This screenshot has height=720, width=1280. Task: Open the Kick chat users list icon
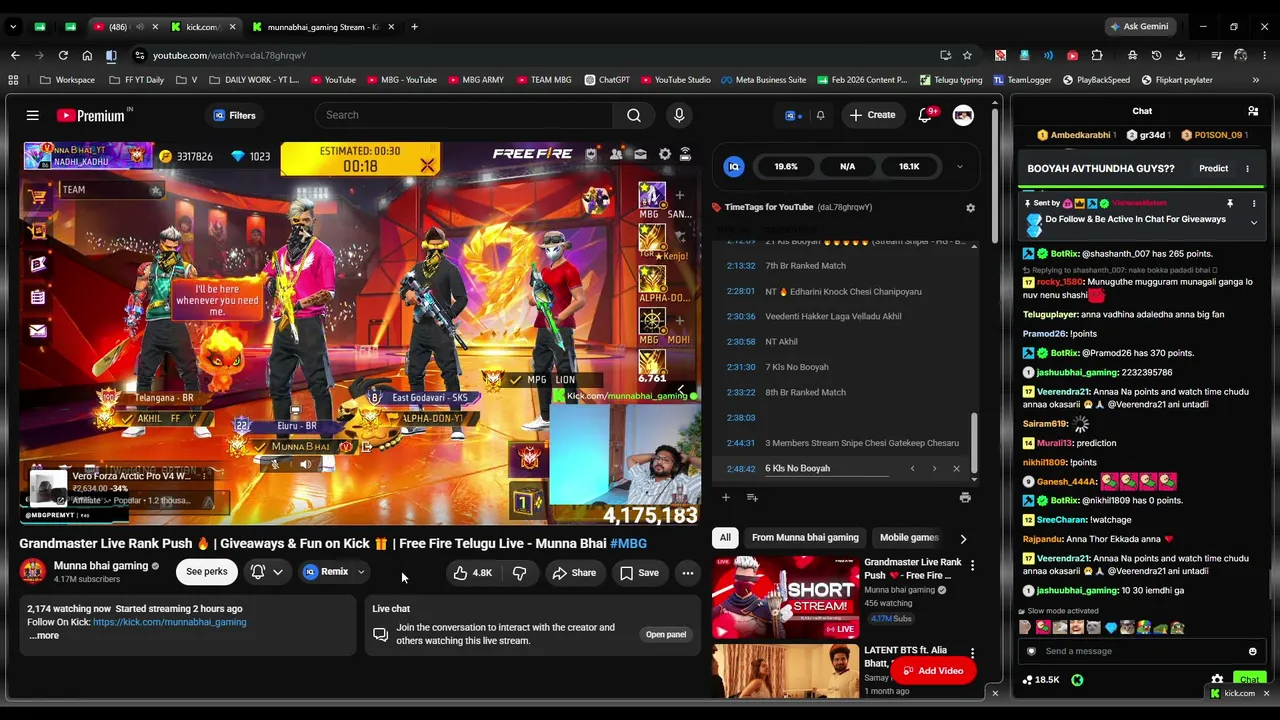[x=1253, y=111]
